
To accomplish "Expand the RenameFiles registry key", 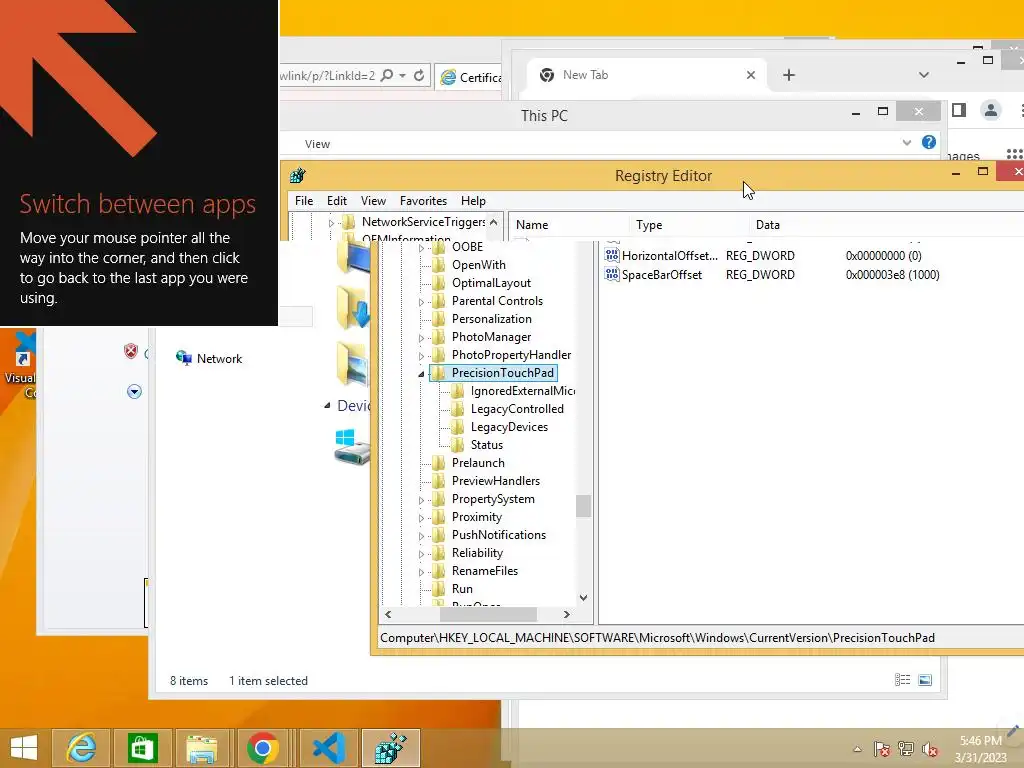I will 421,571.
